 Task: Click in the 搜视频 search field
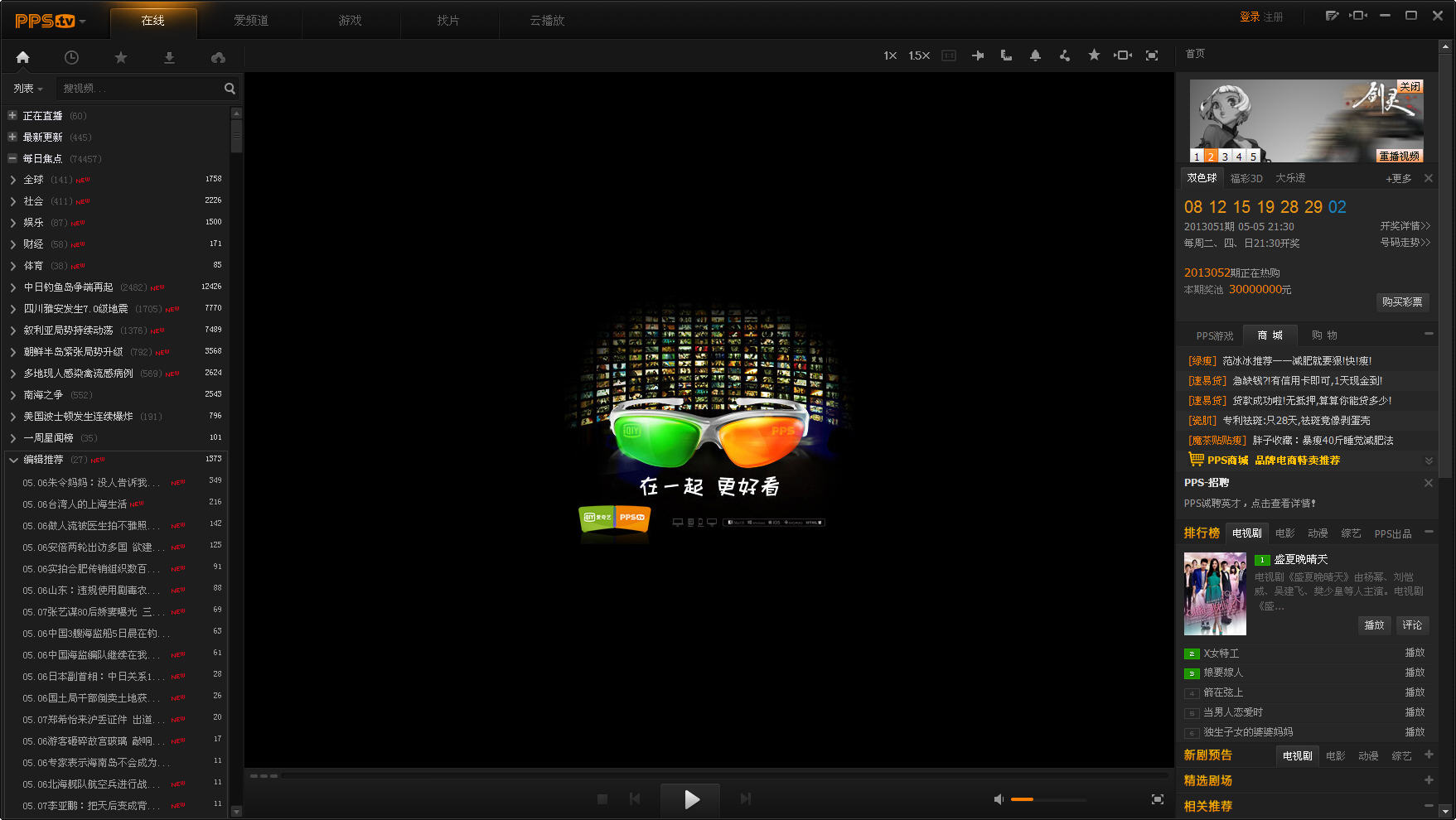coord(139,89)
